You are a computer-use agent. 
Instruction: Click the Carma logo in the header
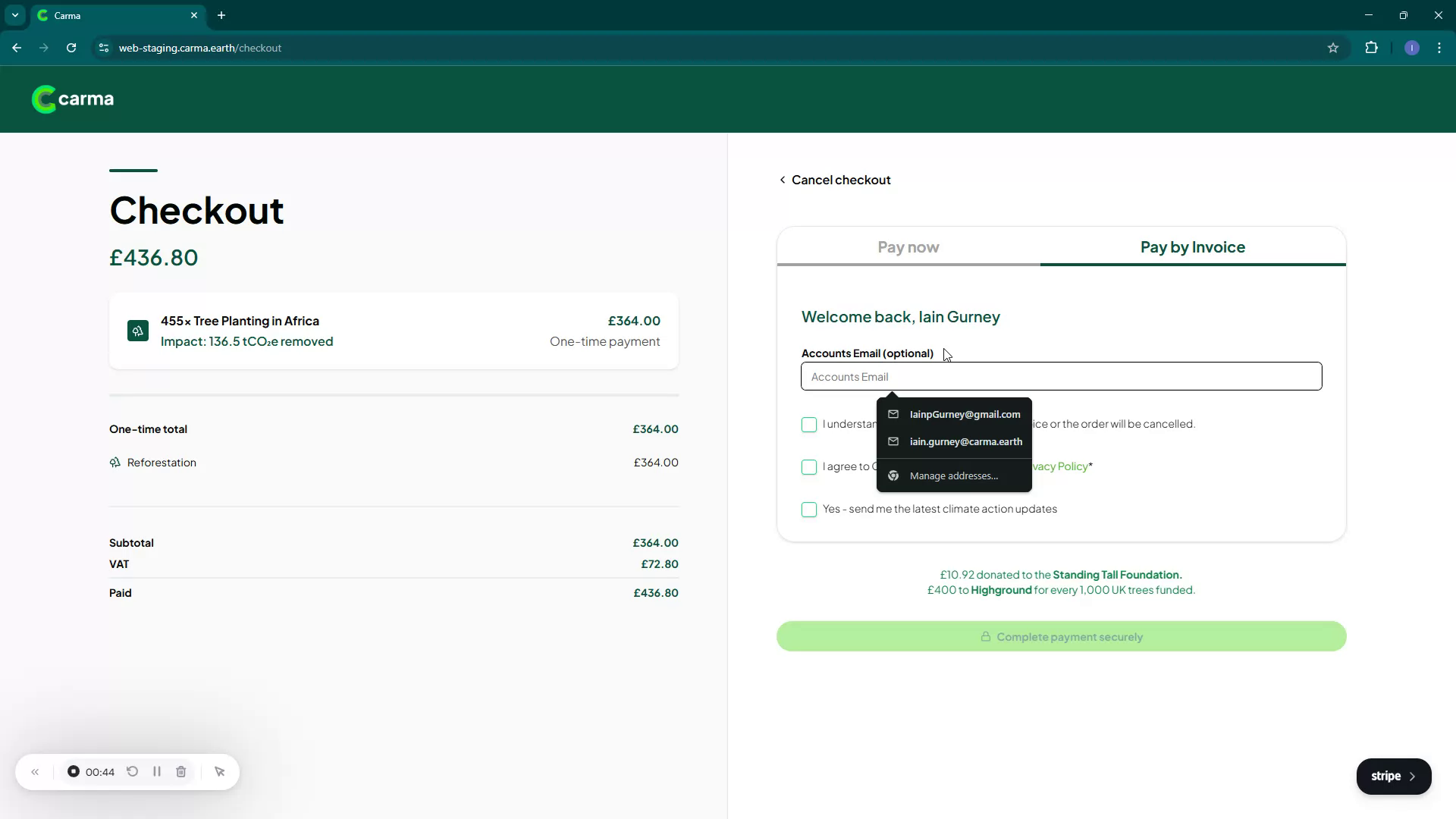click(x=72, y=99)
